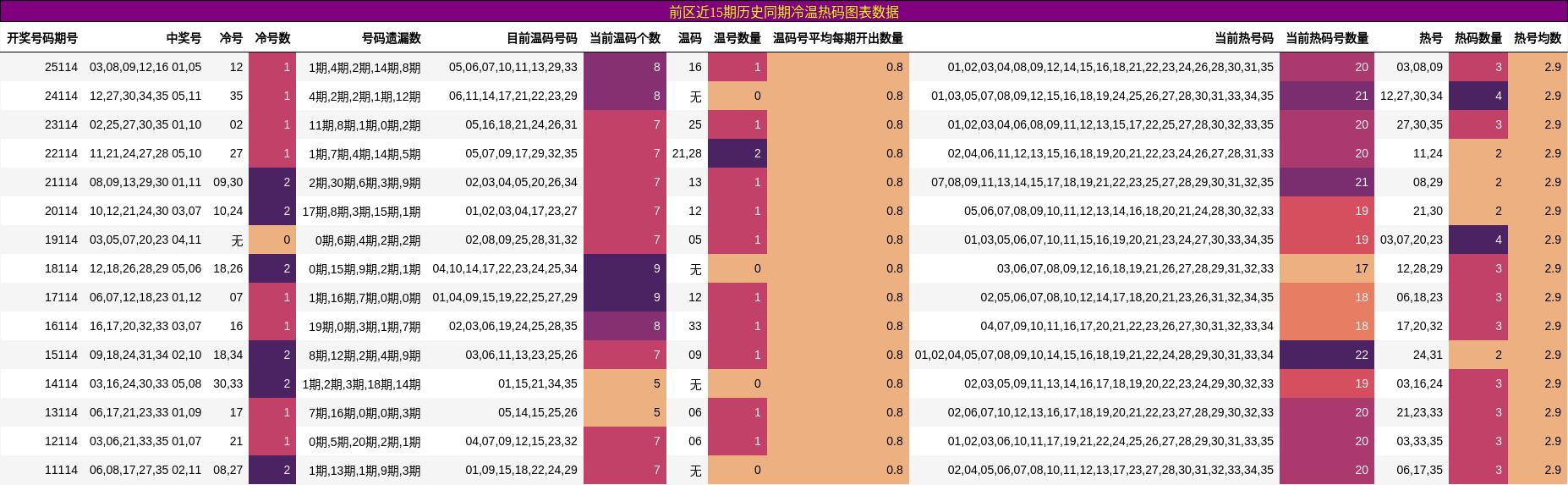Select period number 25114

click(x=61, y=67)
